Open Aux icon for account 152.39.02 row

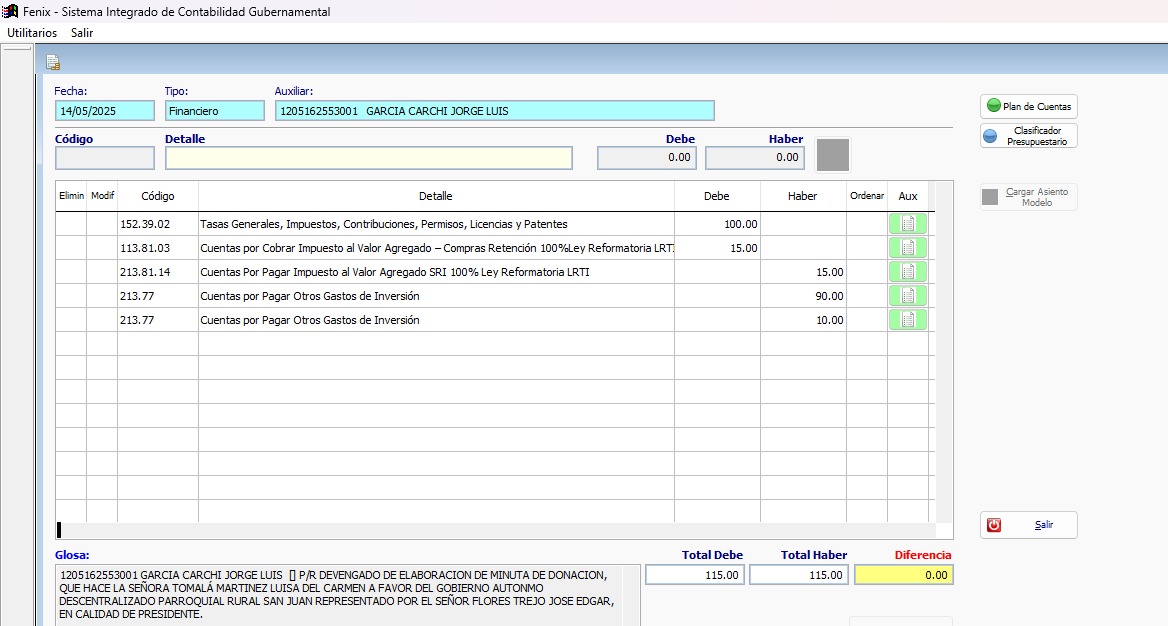[x=907, y=224]
